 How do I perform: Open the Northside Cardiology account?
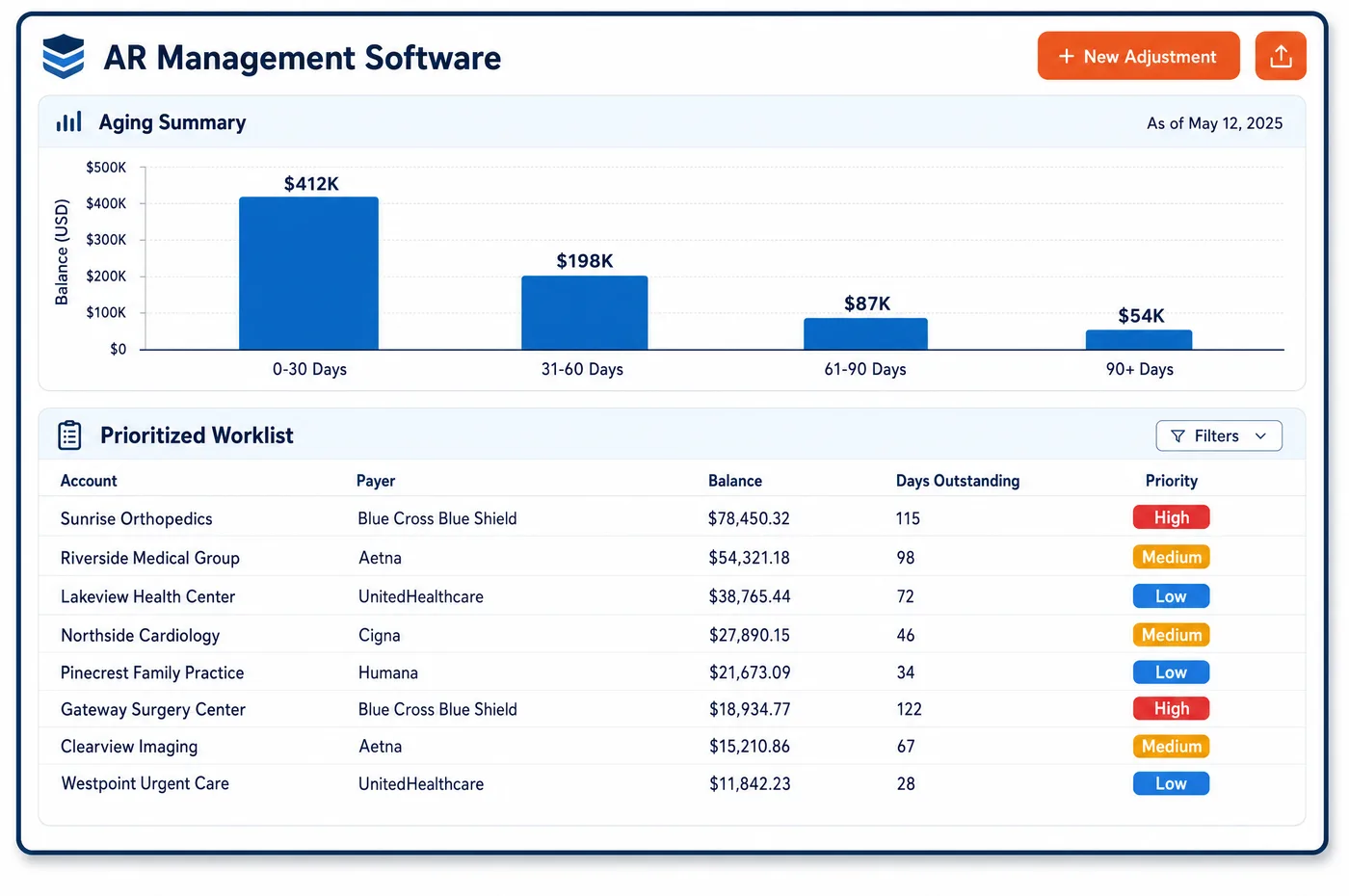point(140,635)
